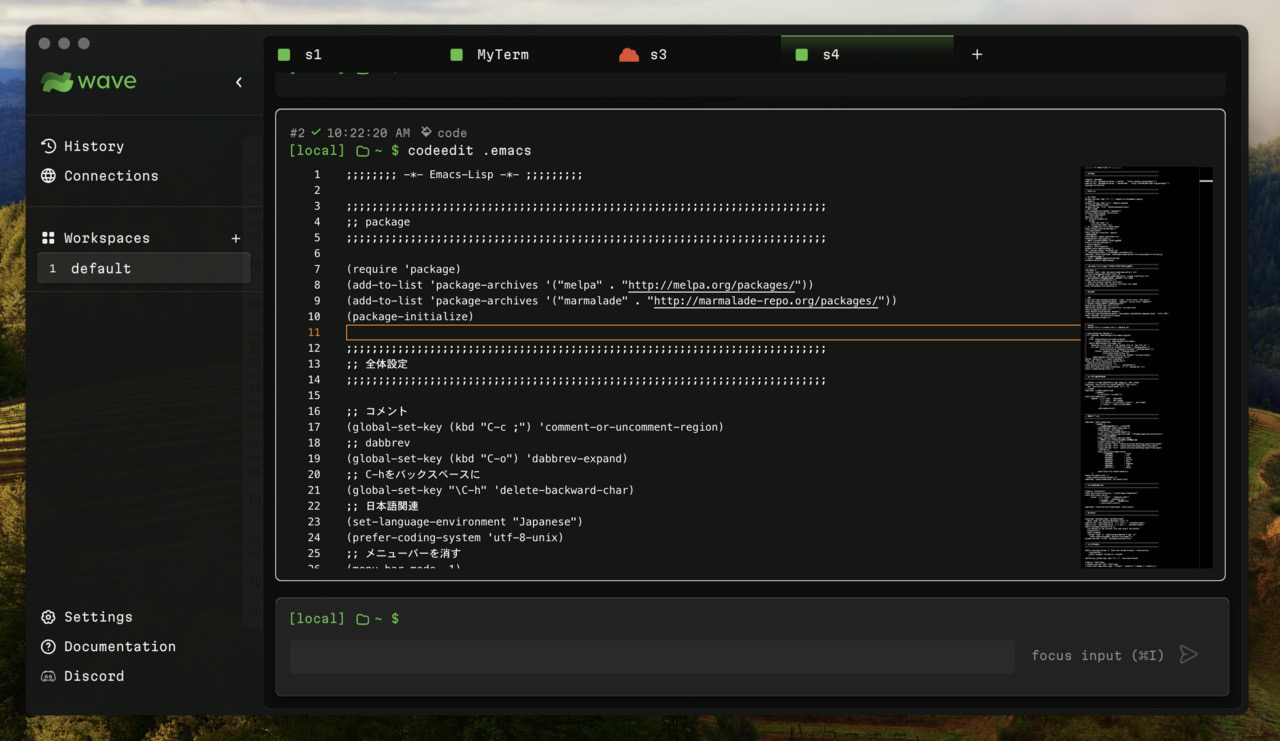The image size is (1280, 741).
Task: Open Settings from sidebar
Action: [97, 617]
